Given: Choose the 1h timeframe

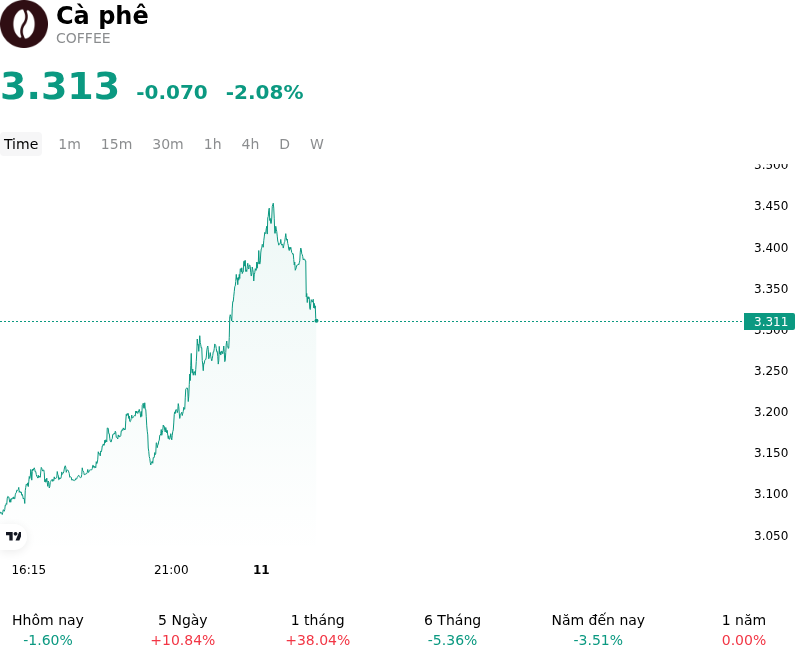Looking at the screenshot, I should 213,144.
